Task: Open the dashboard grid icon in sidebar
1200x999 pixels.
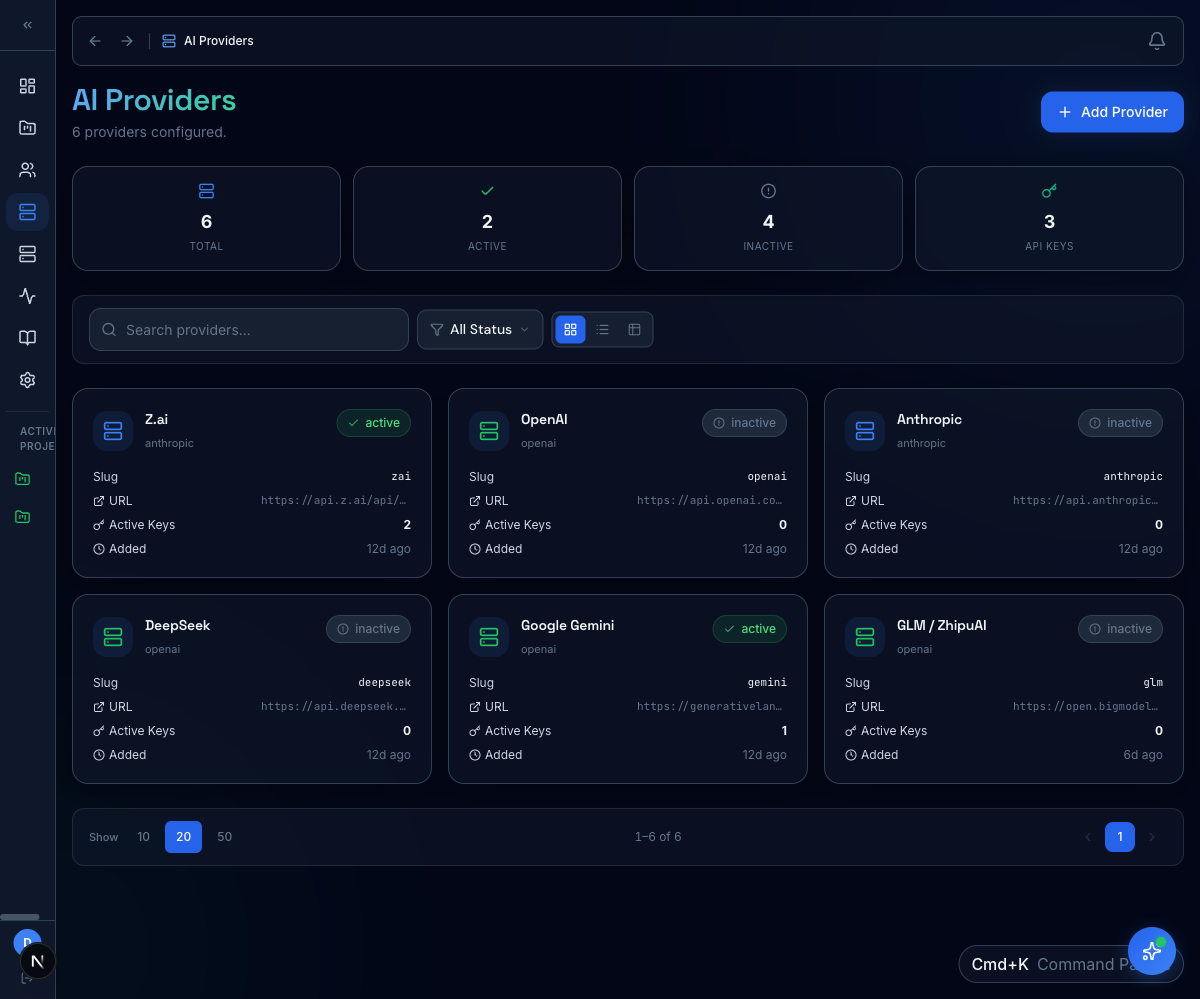Action: click(x=27, y=86)
